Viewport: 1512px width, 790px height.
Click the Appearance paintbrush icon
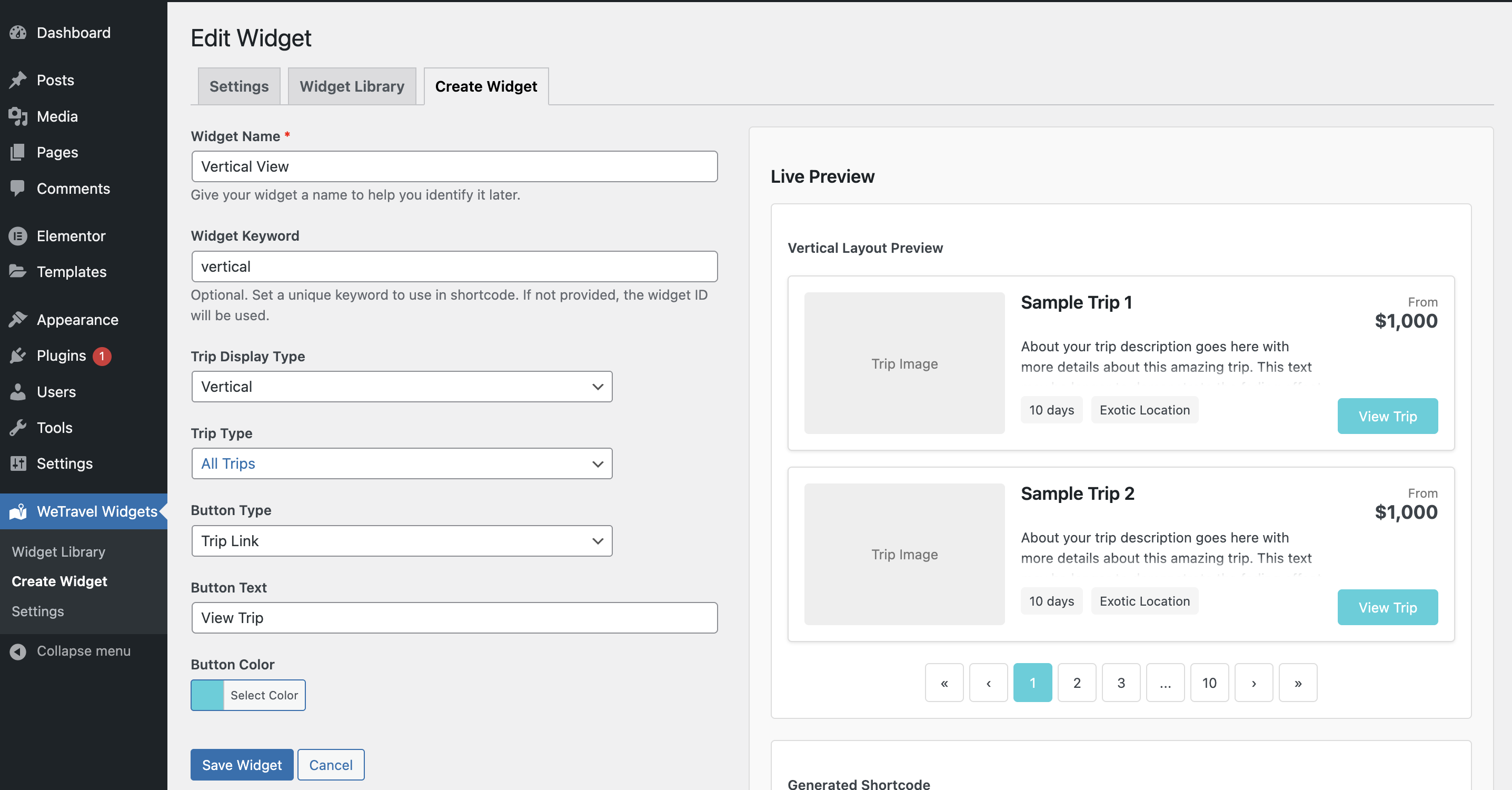click(x=18, y=319)
